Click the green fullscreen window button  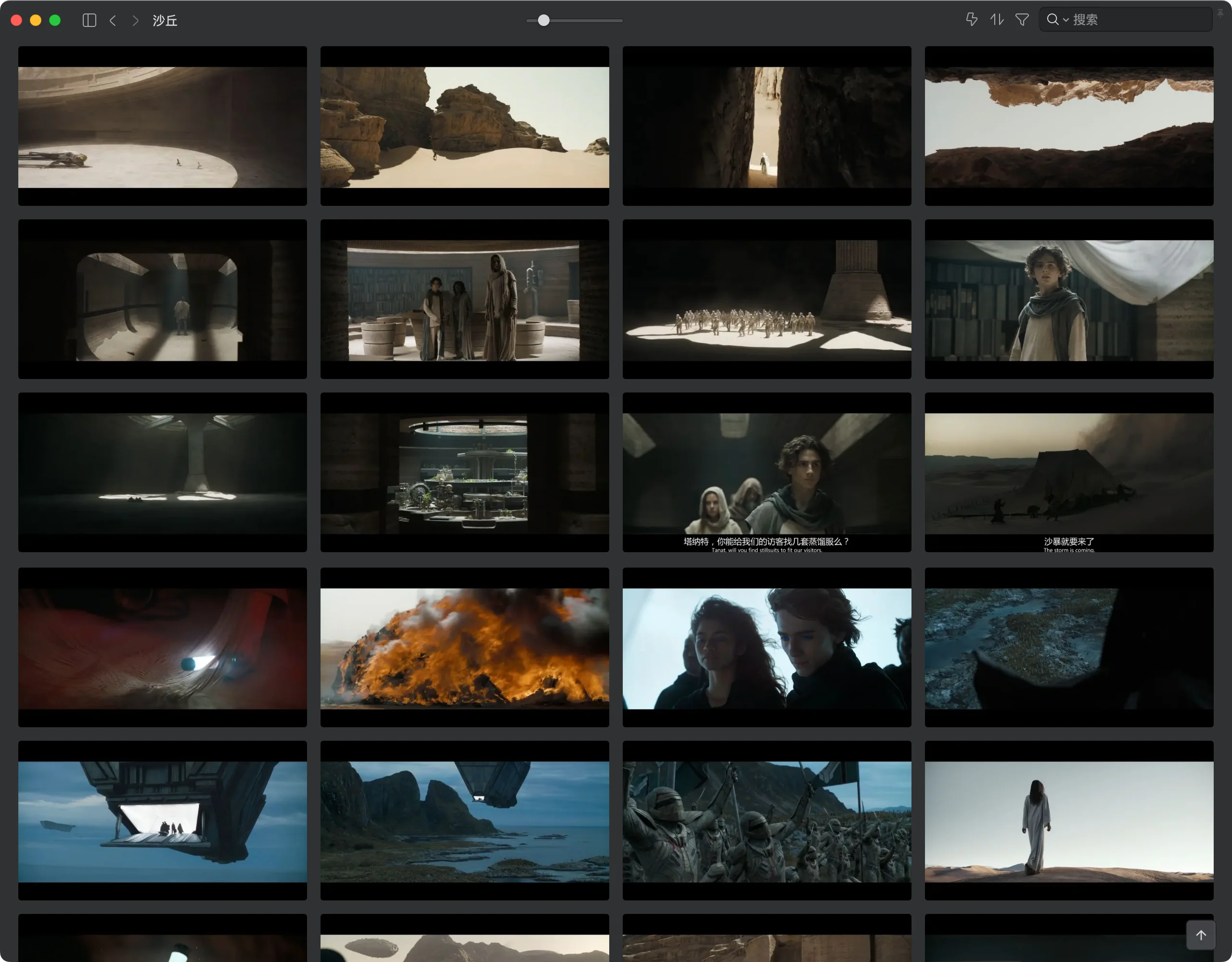(55, 20)
